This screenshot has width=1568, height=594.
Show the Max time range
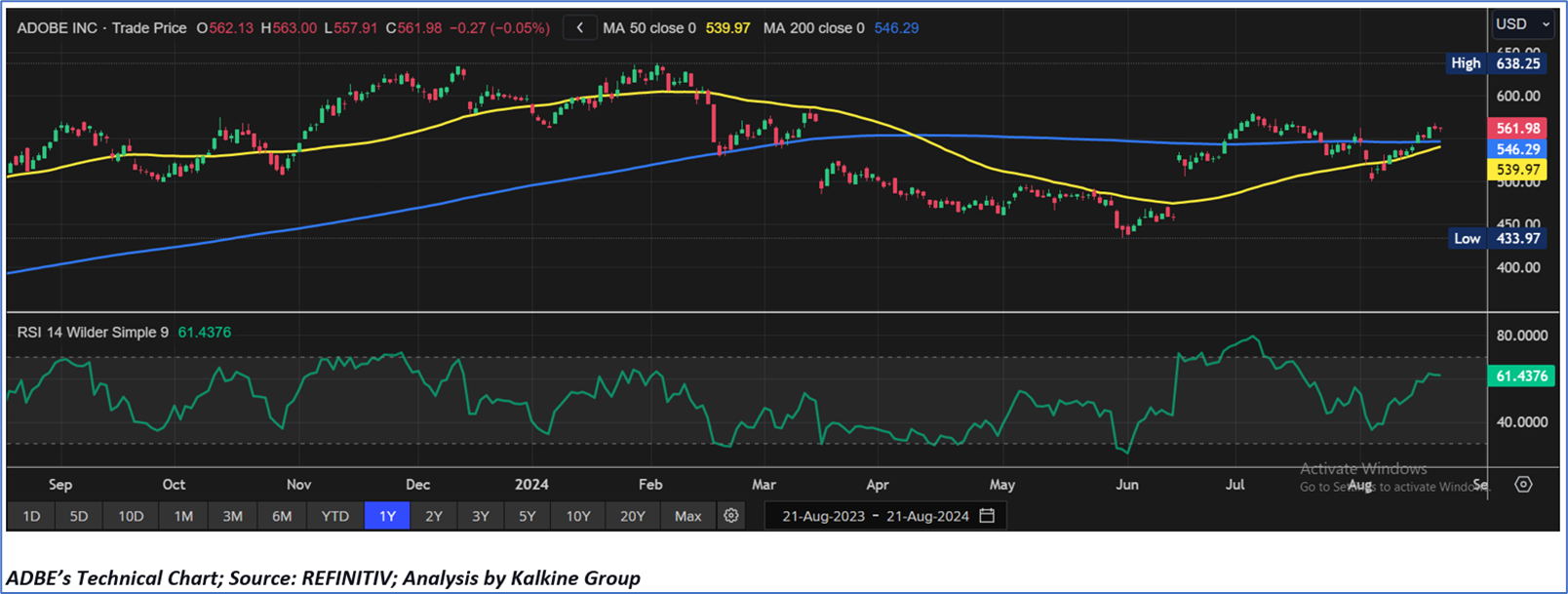[688, 516]
